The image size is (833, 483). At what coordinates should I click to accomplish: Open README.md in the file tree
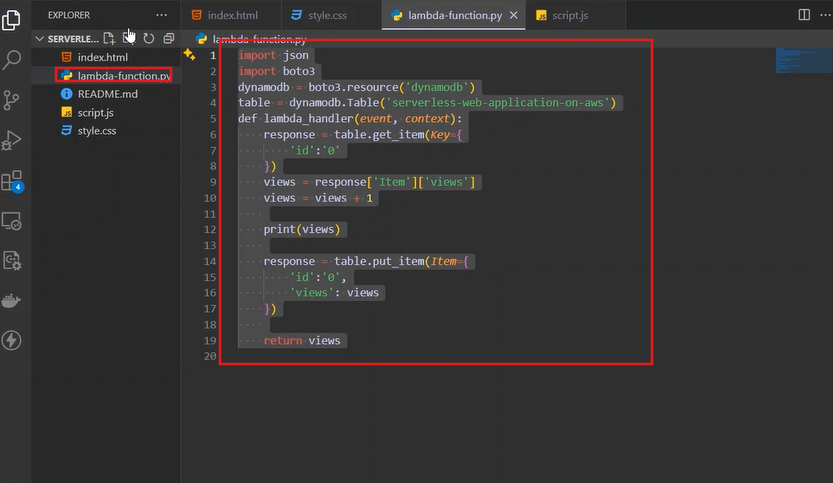coord(106,94)
